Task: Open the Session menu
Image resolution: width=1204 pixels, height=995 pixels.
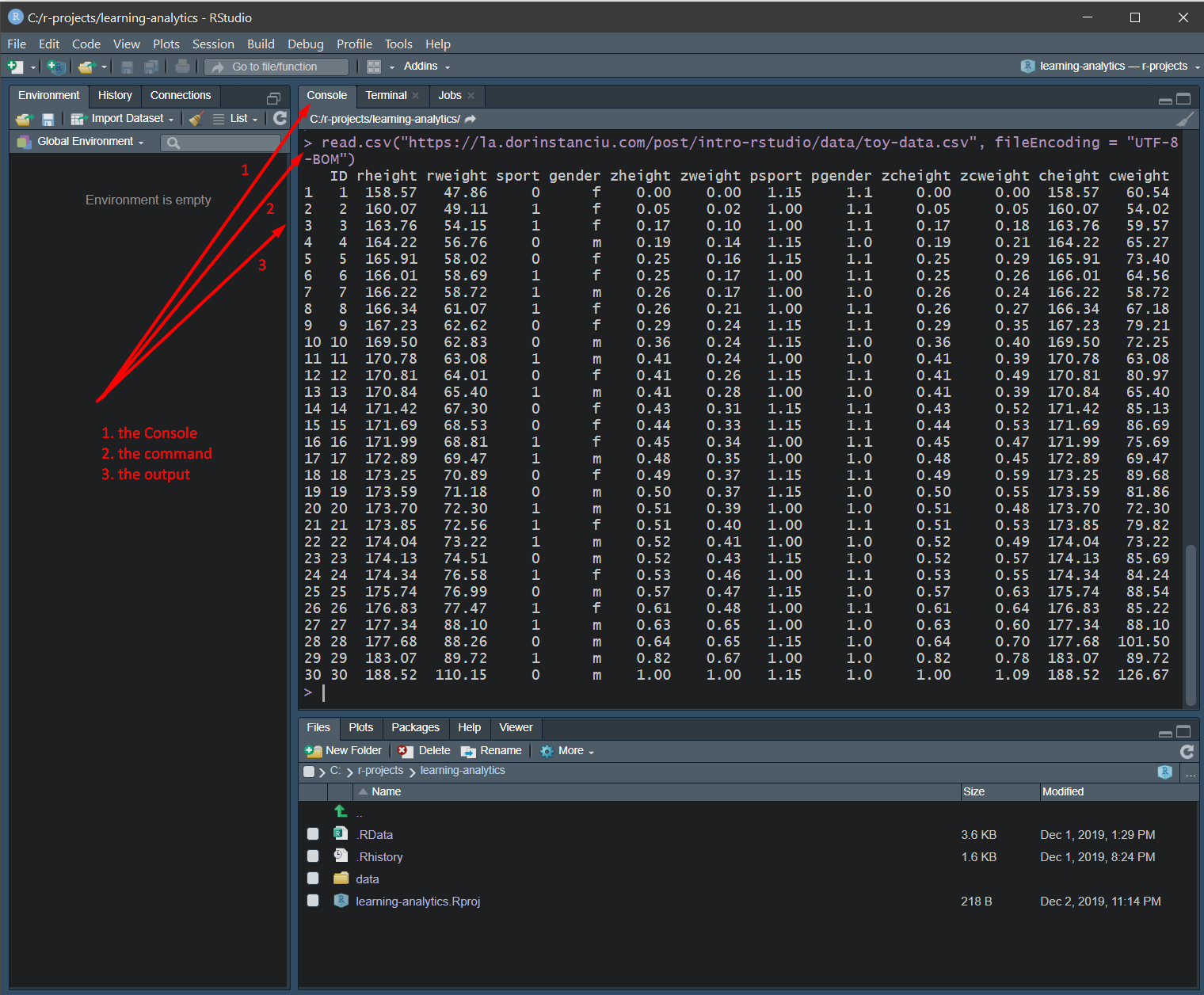Action: pyautogui.click(x=213, y=44)
